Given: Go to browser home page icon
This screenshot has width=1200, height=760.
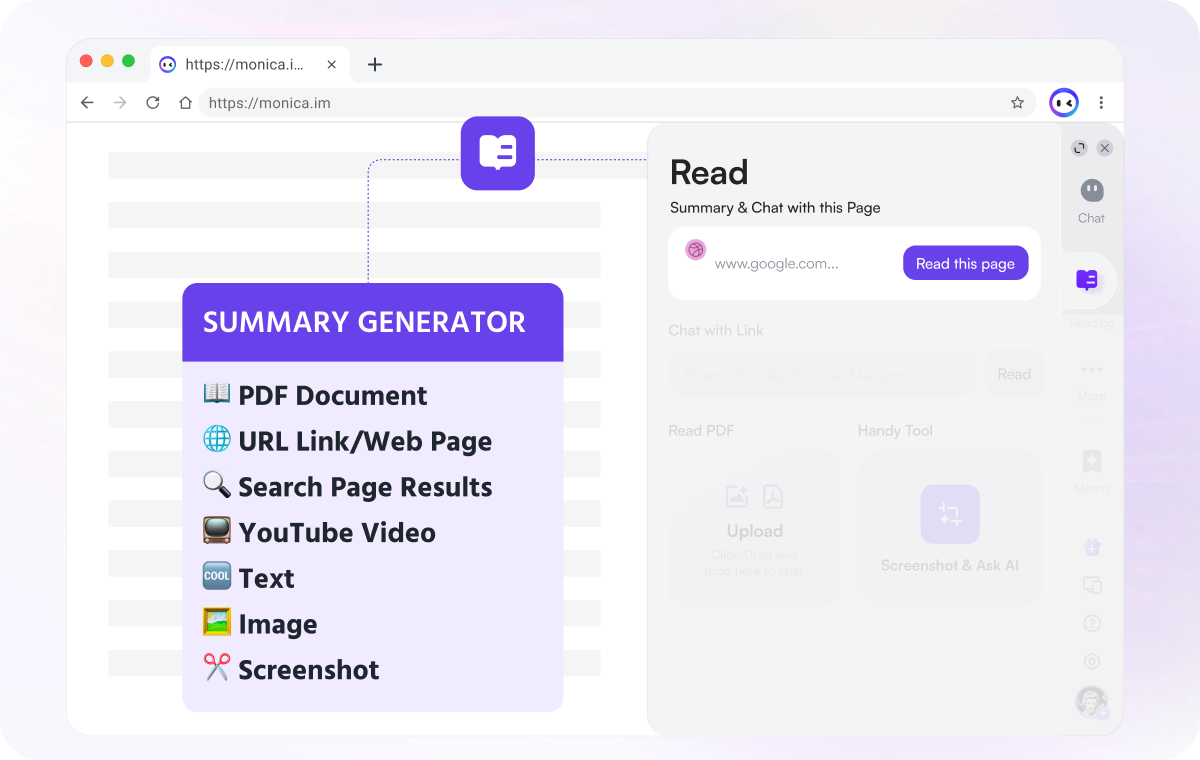Looking at the screenshot, I should pos(185,103).
